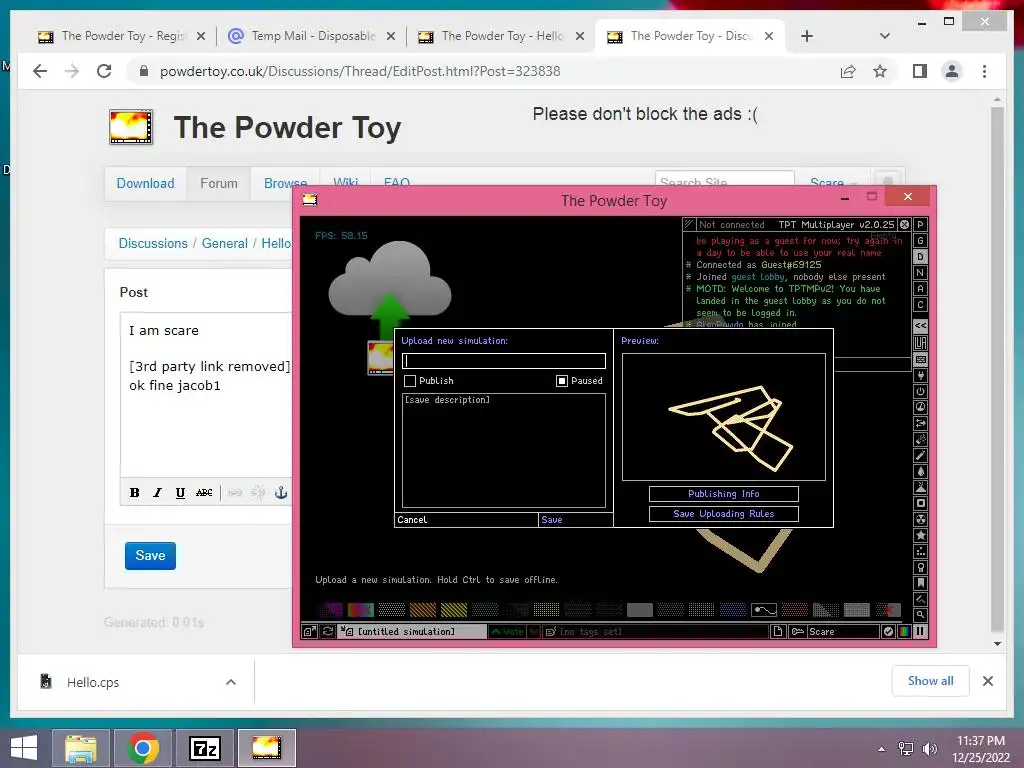Bookmark this page with the star icon
Image resolution: width=1024 pixels, height=768 pixels.
pyautogui.click(x=880, y=71)
